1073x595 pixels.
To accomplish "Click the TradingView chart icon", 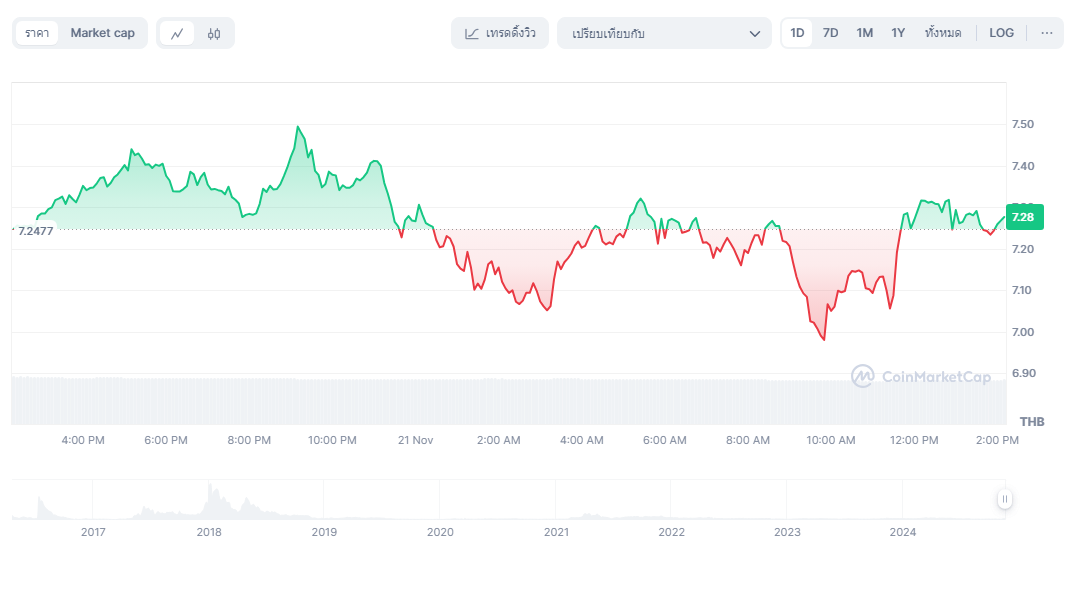I will point(472,33).
